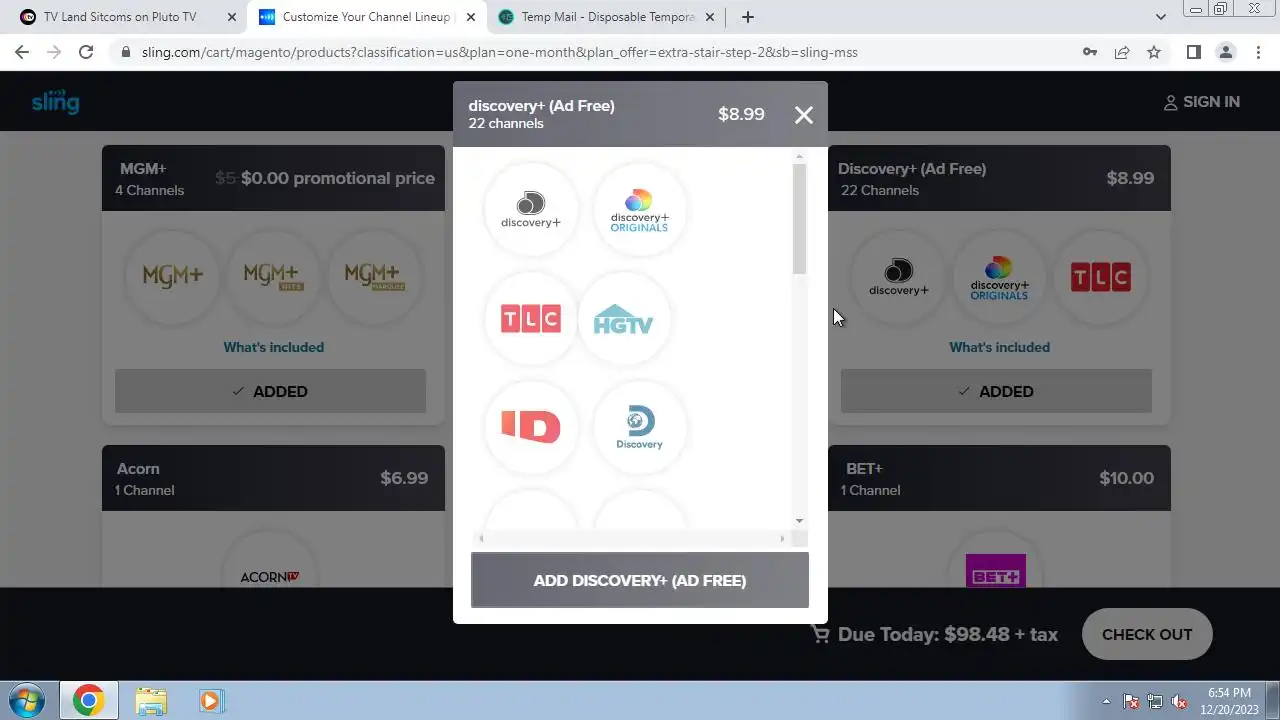The height and width of the screenshot is (720, 1280).
Task: Click the popup vertical scrollbar thumb
Action: tap(799, 218)
